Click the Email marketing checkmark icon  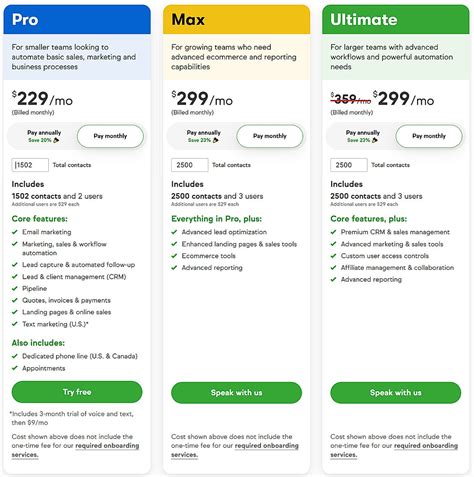tap(15, 232)
